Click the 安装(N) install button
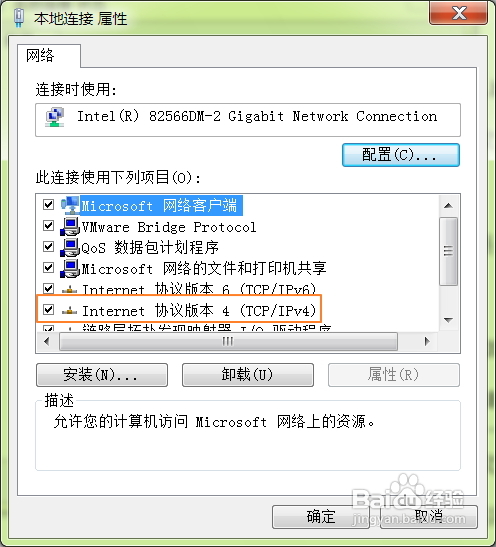The width and height of the screenshot is (496, 547). coord(102,375)
